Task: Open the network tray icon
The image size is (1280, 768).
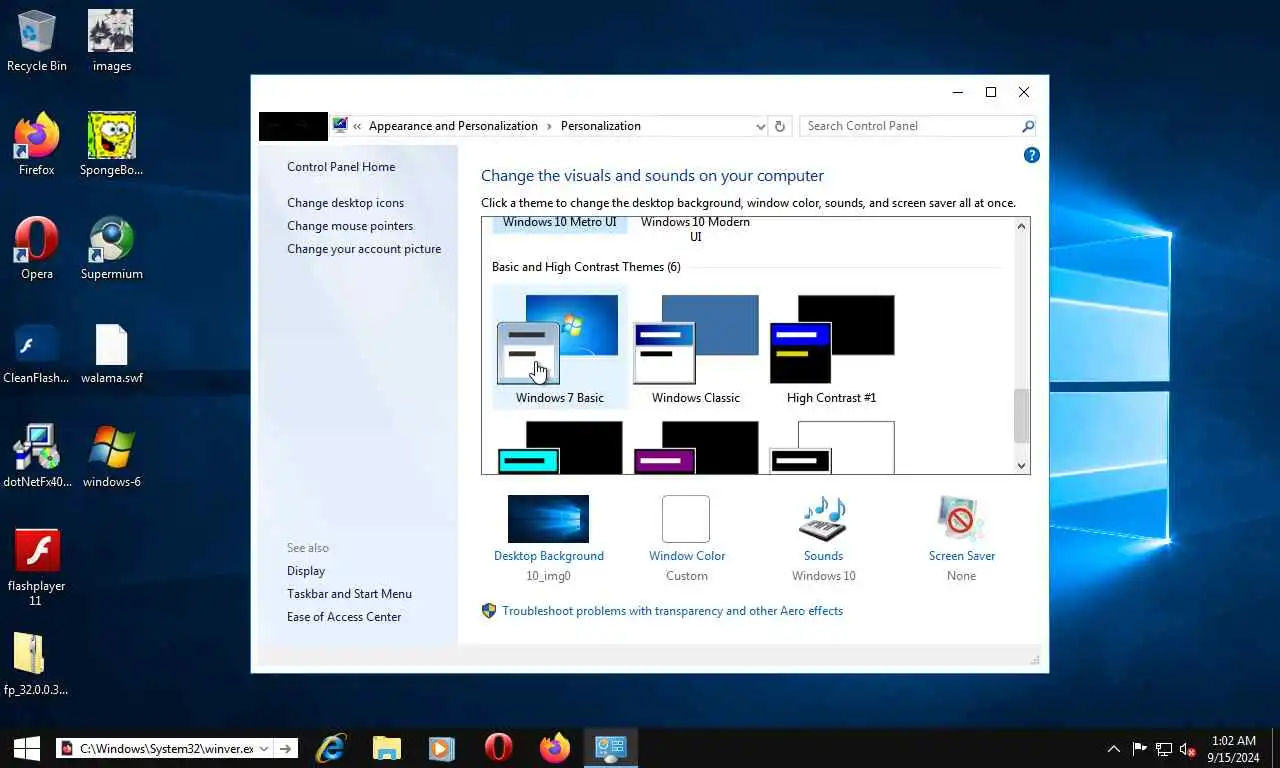Action: click(x=1163, y=749)
